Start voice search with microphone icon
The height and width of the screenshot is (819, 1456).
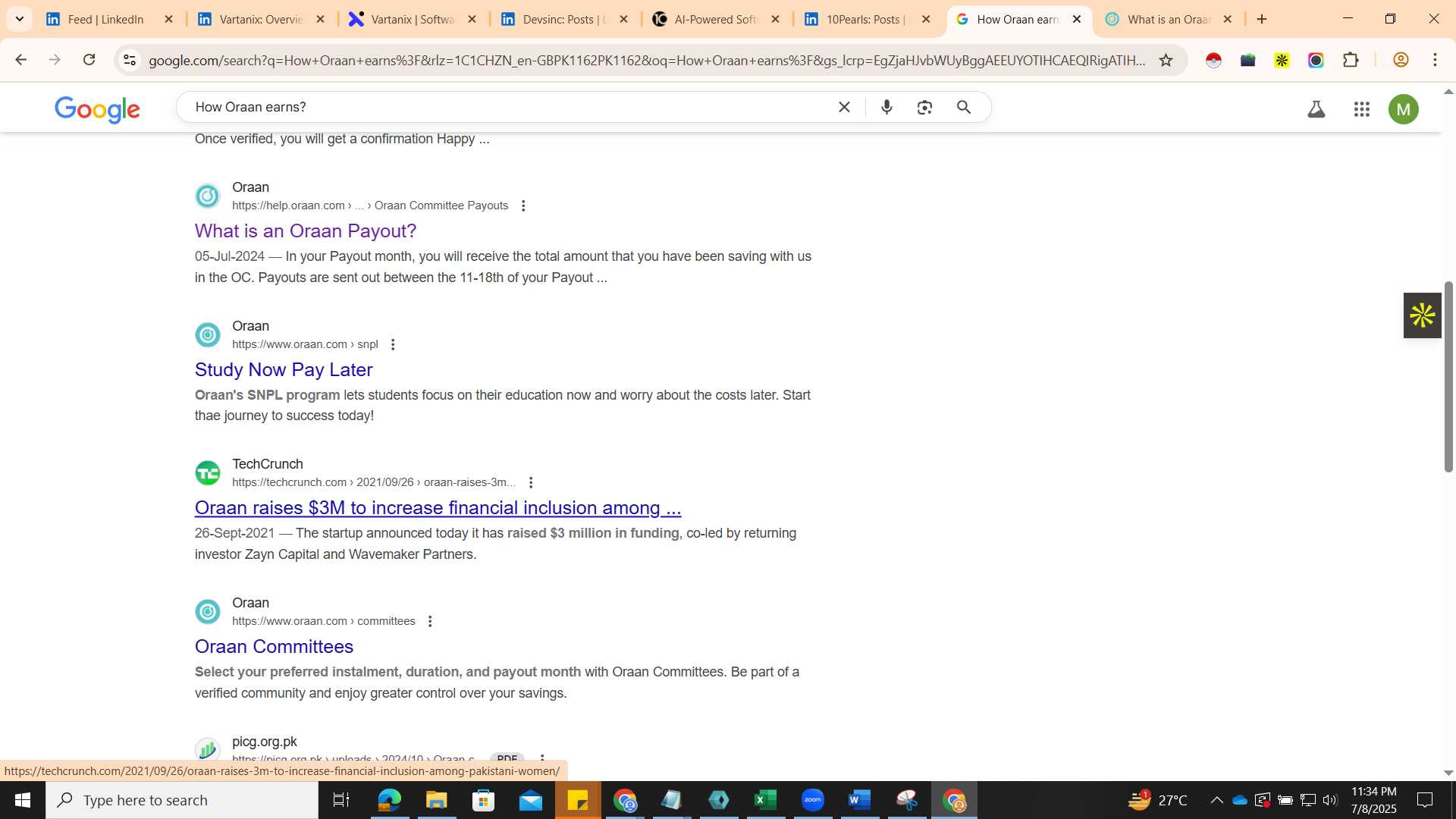pyautogui.click(x=886, y=107)
